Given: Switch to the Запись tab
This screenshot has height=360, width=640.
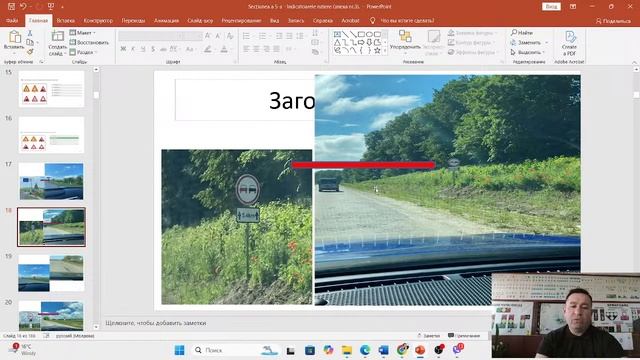Looking at the screenshot, I should 296,20.
